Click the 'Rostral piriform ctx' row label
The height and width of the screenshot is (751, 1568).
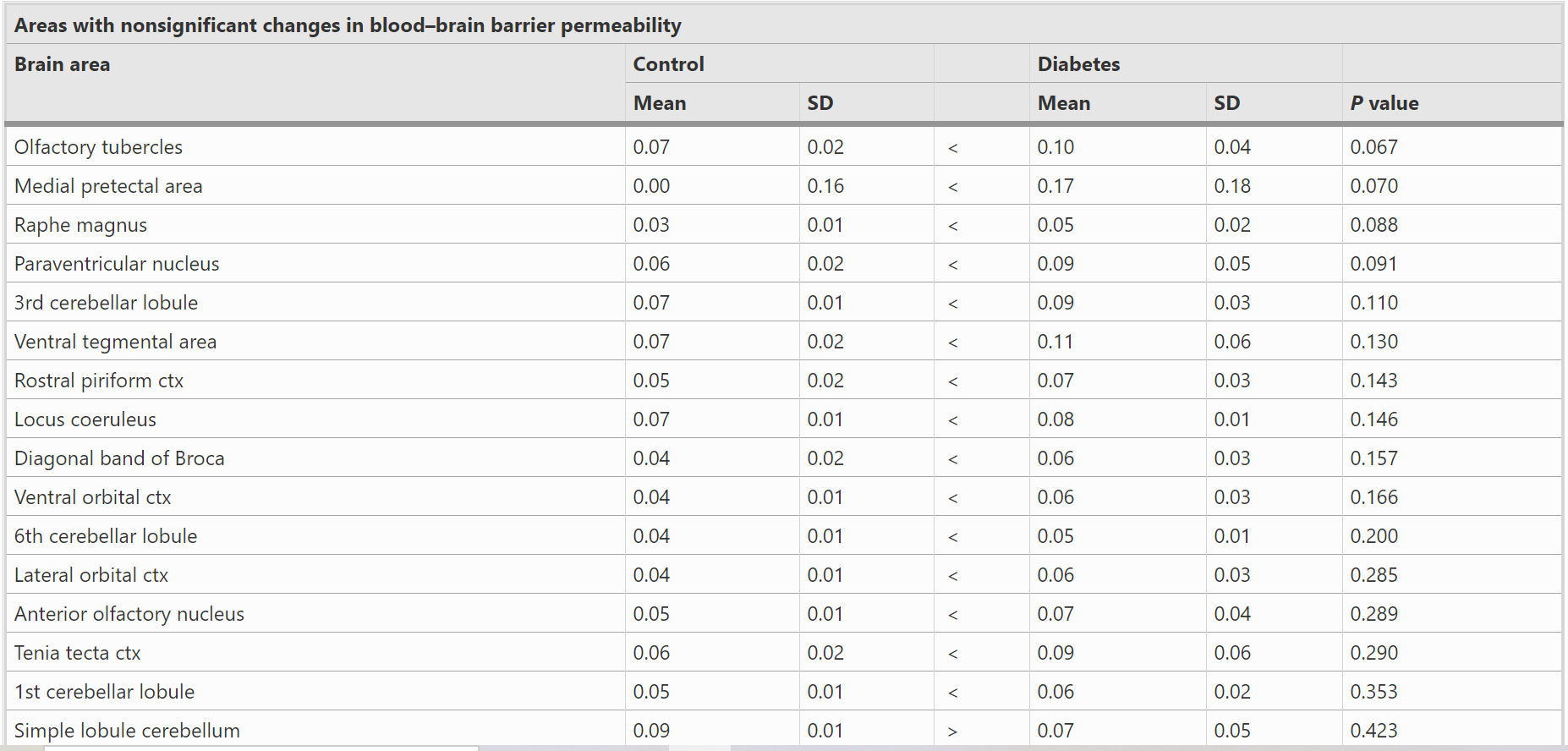point(99,381)
